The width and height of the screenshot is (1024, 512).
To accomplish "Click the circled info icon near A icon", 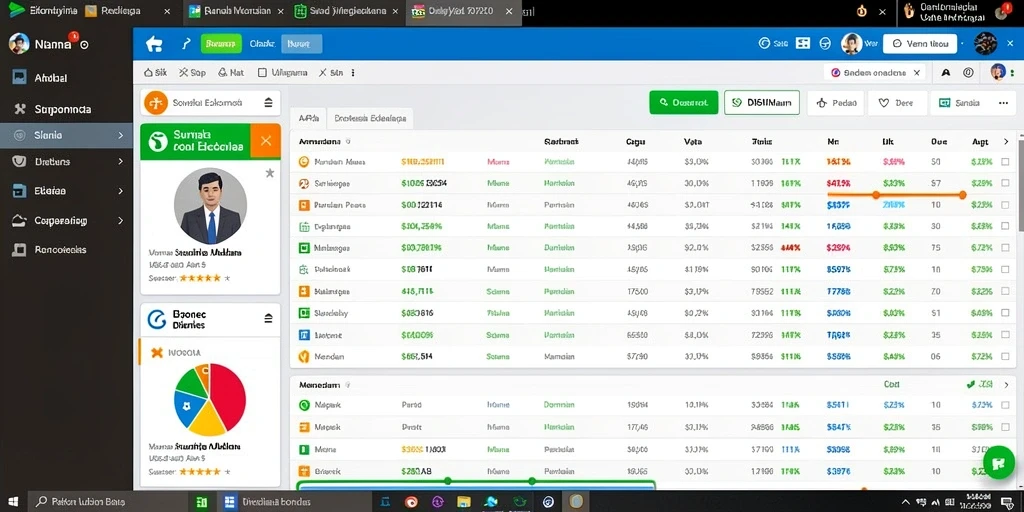I will tap(968, 73).
